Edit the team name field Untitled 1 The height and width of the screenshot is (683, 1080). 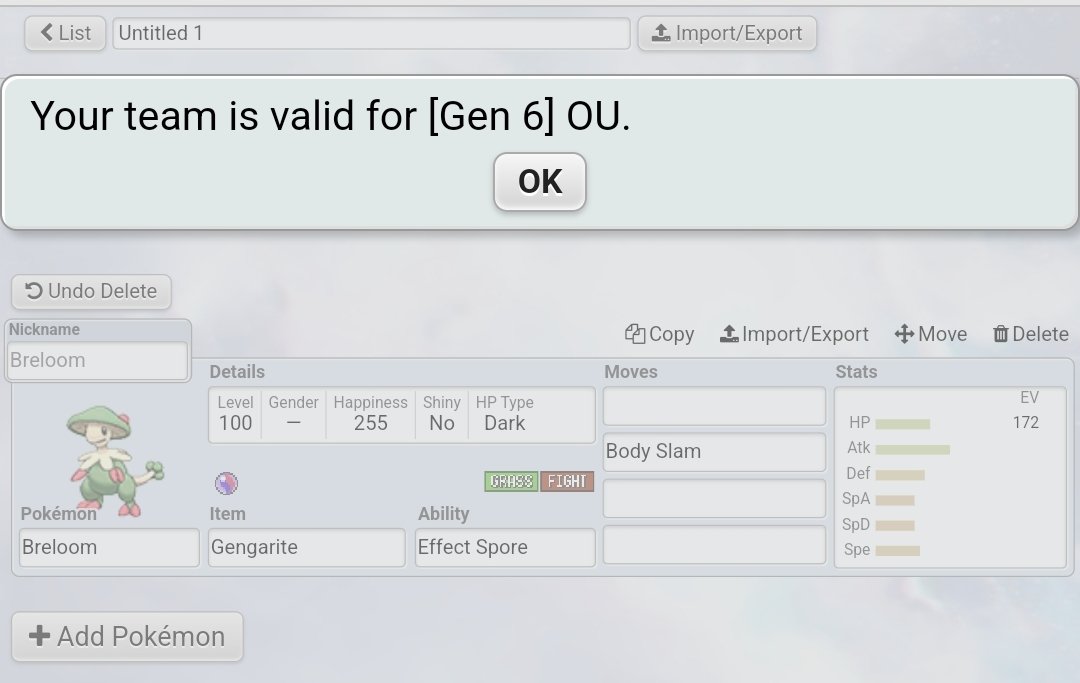pyautogui.click(x=371, y=33)
